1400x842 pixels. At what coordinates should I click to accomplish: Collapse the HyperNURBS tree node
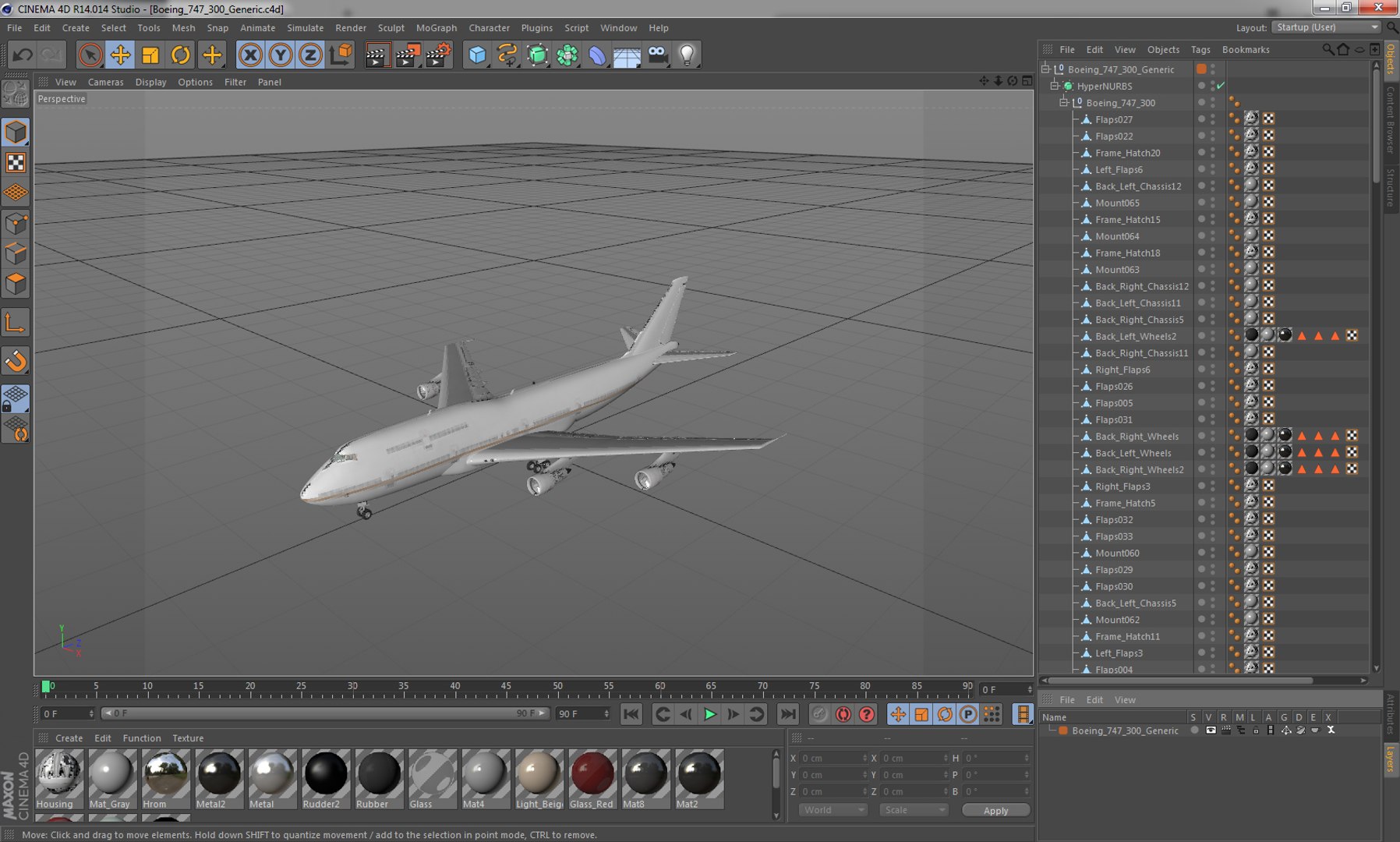pyautogui.click(x=1055, y=86)
